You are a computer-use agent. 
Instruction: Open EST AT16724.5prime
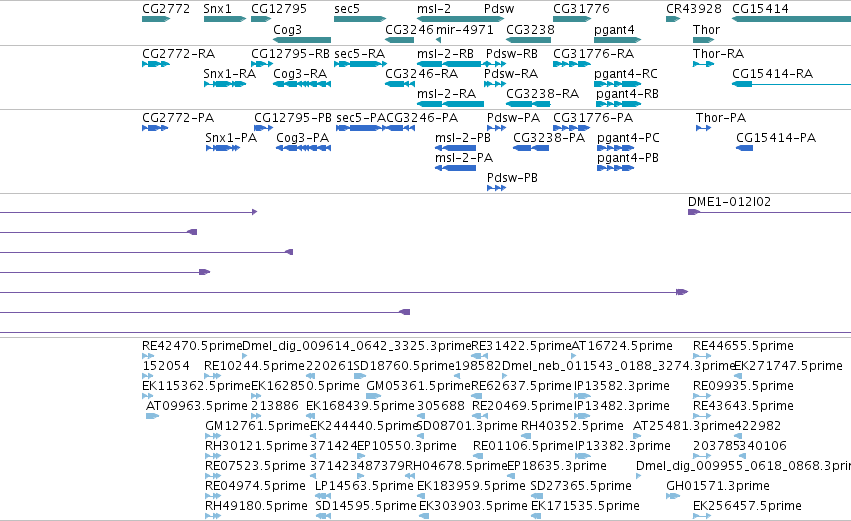tap(574, 356)
